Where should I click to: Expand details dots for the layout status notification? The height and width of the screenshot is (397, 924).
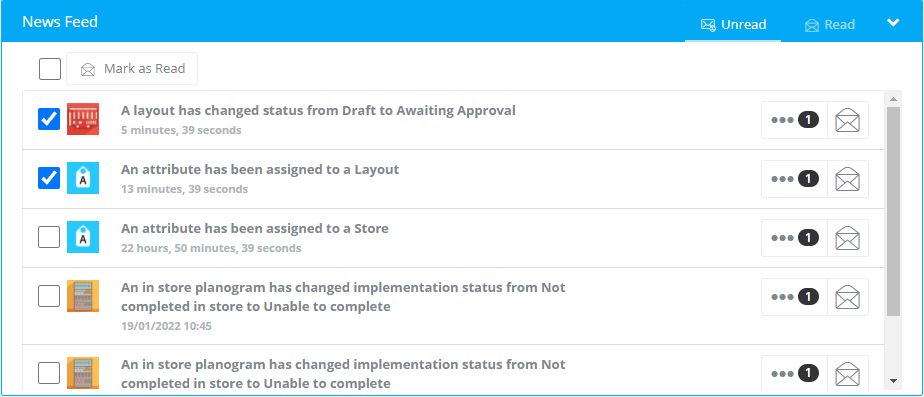[794, 120]
